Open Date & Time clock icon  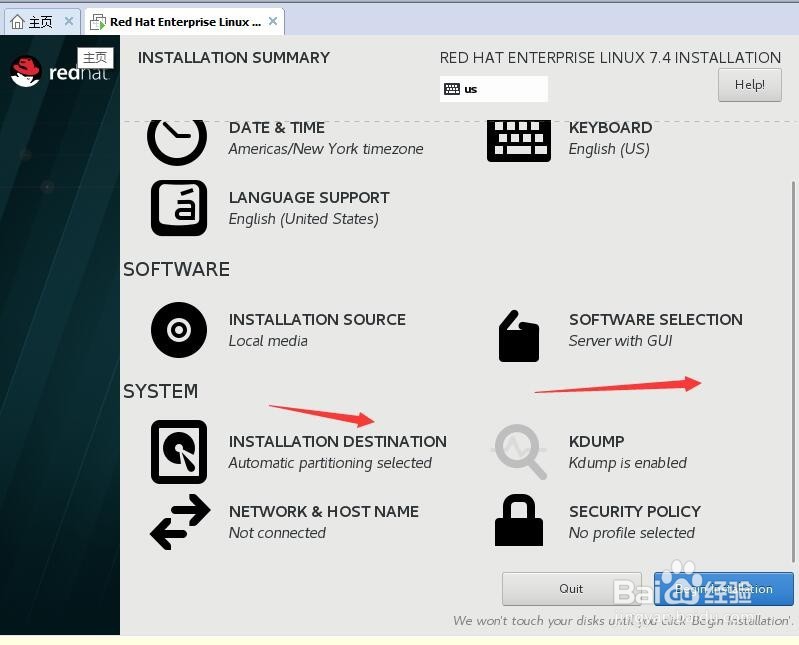(177, 142)
